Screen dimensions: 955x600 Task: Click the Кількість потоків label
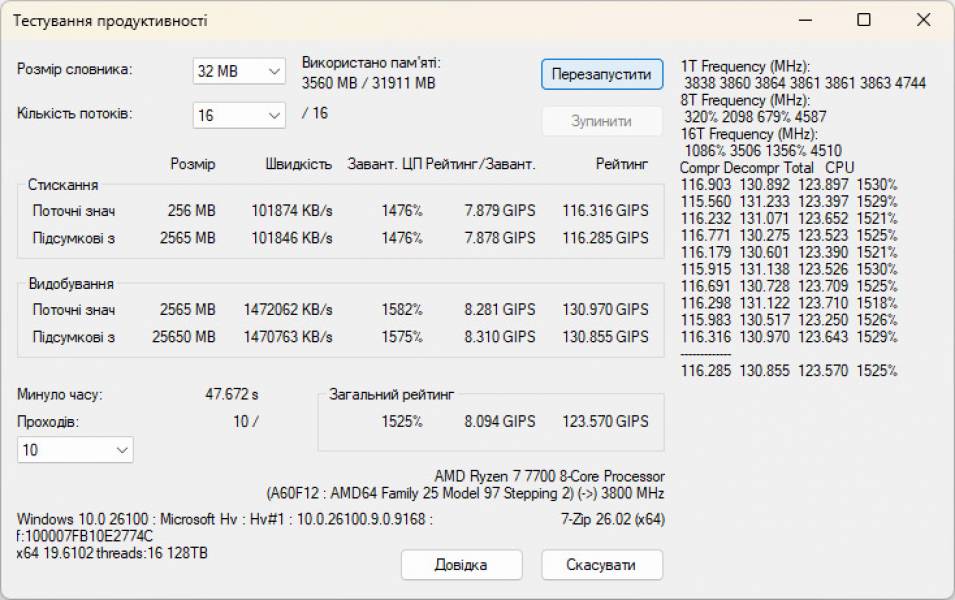coord(75,113)
